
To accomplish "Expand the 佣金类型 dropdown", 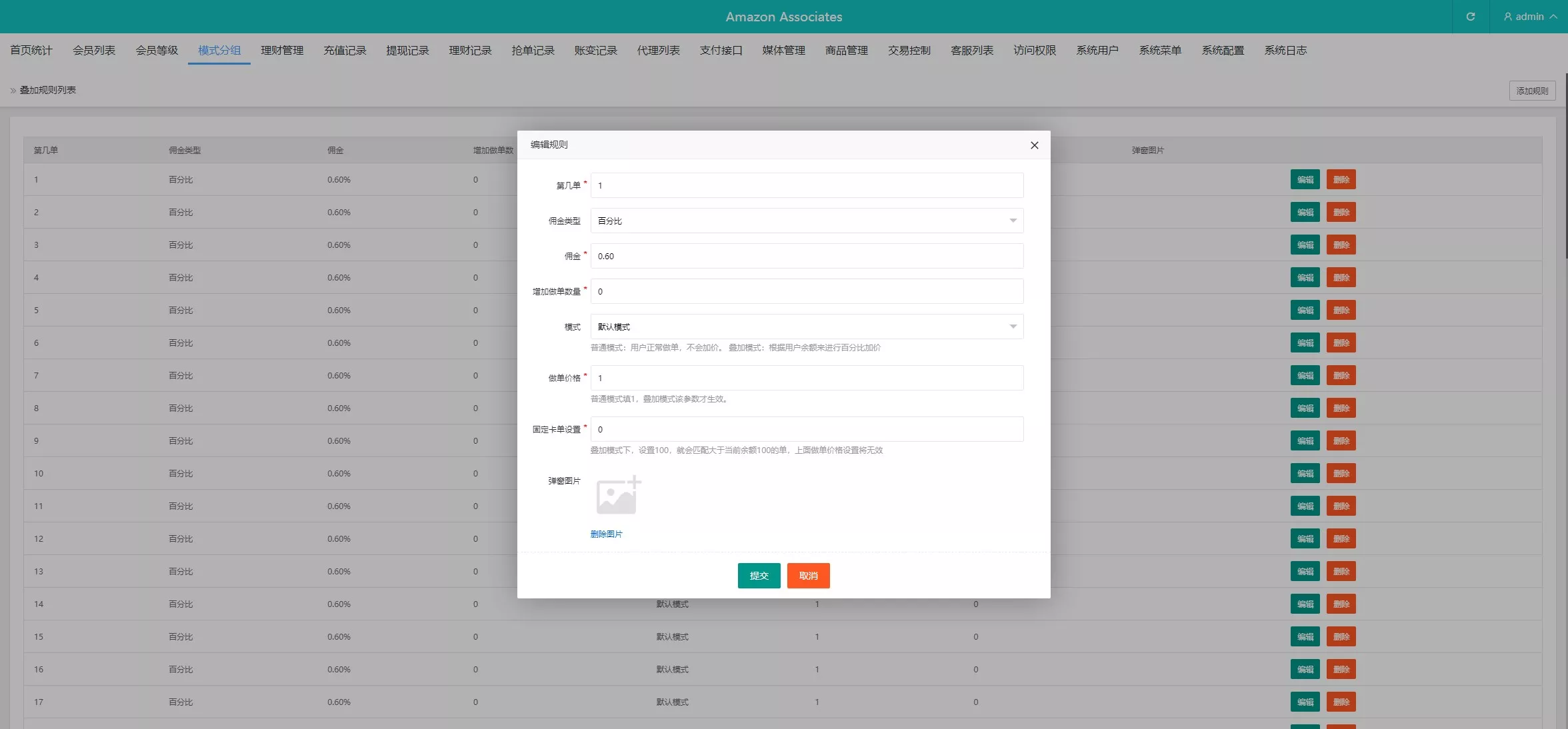I will pos(807,221).
